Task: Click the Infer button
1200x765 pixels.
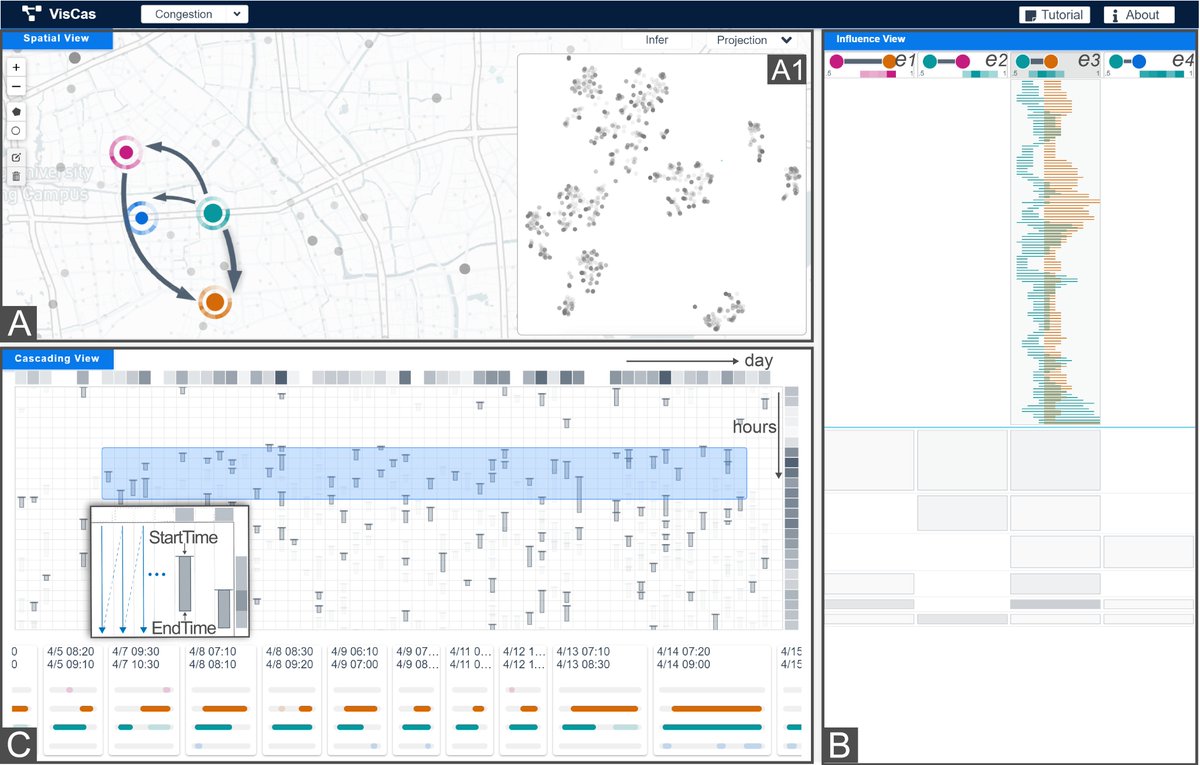Action: (657, 40)
